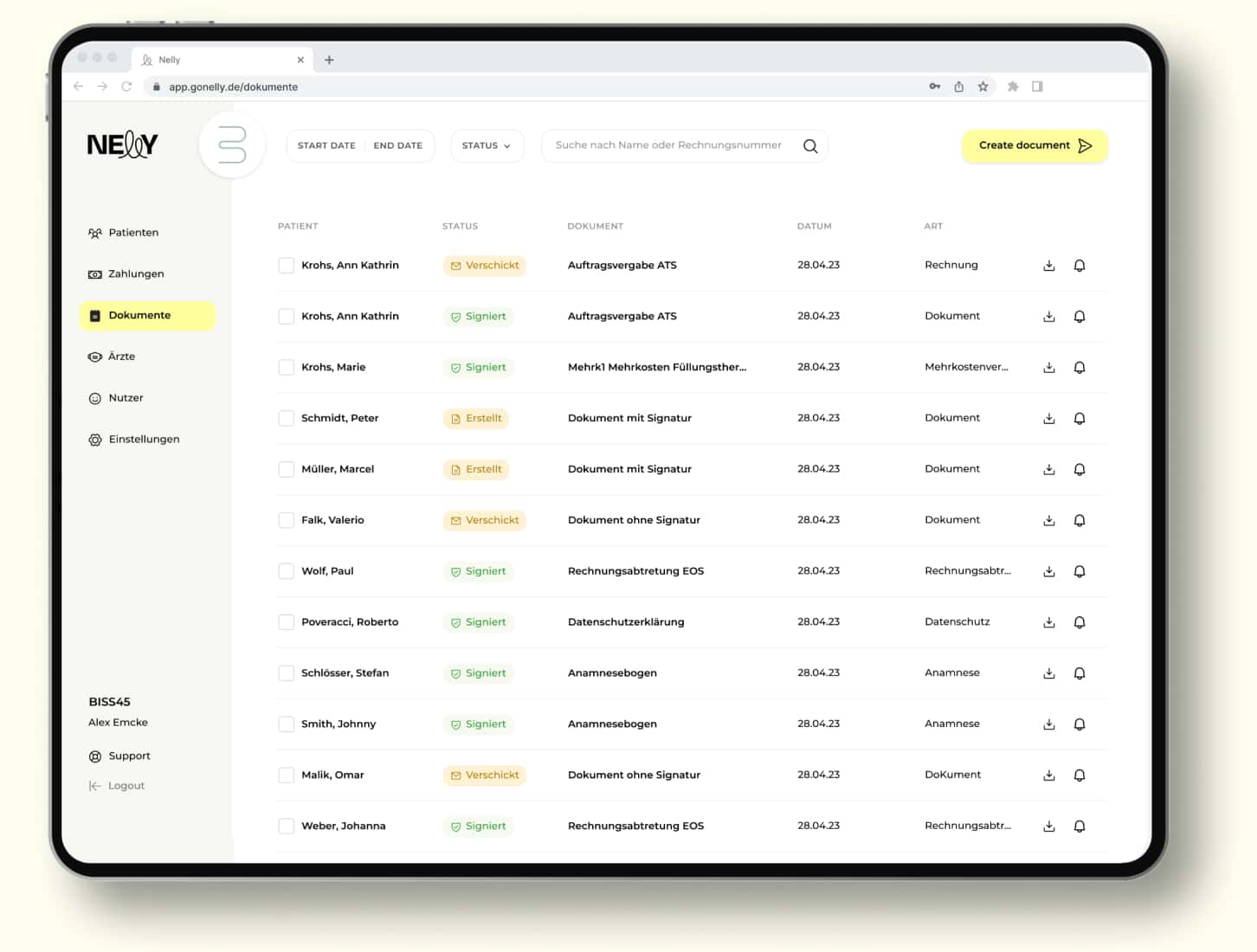Download Smith, Johnny Anamnesebogen
This screenshot has height=952, width=1257.
(x=1048, y=725)
